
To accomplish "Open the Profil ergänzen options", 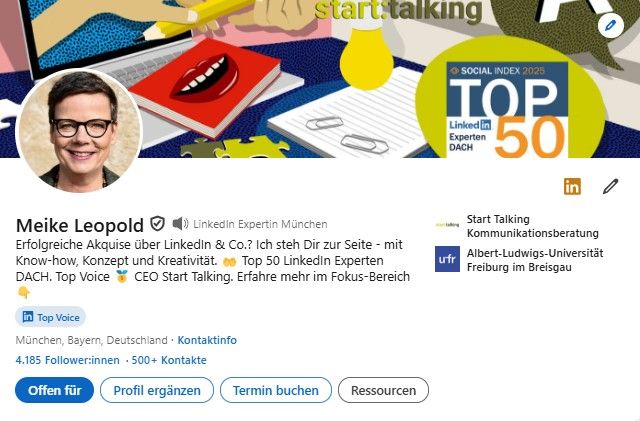I will click(x=157, y=390).
